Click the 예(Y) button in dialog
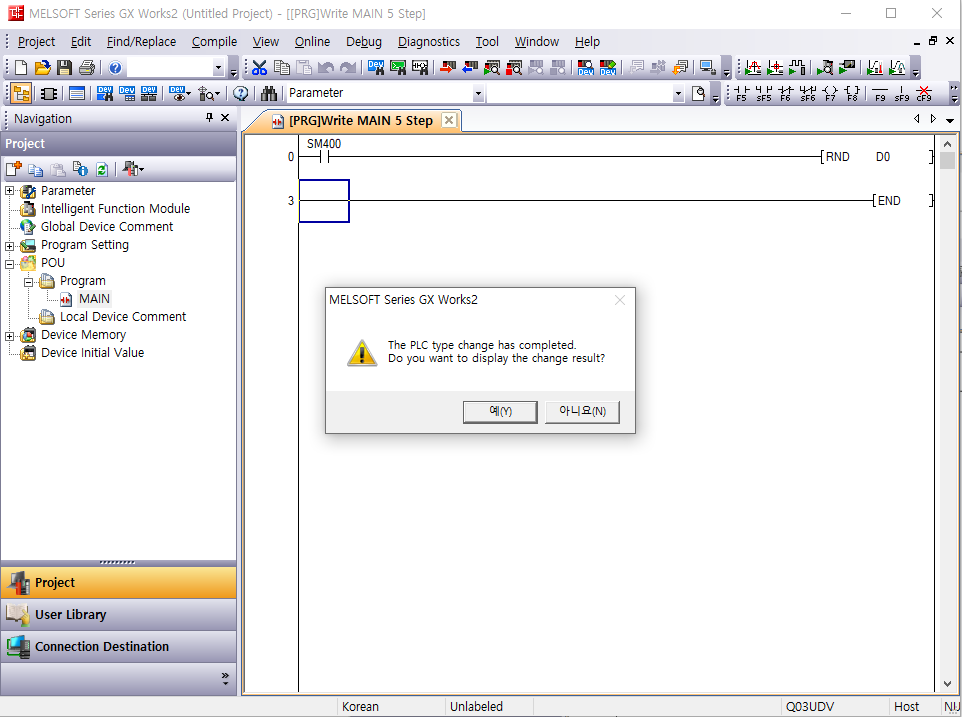Image resolution: width=962 pixels, height=717 pixels. (500, 412)
